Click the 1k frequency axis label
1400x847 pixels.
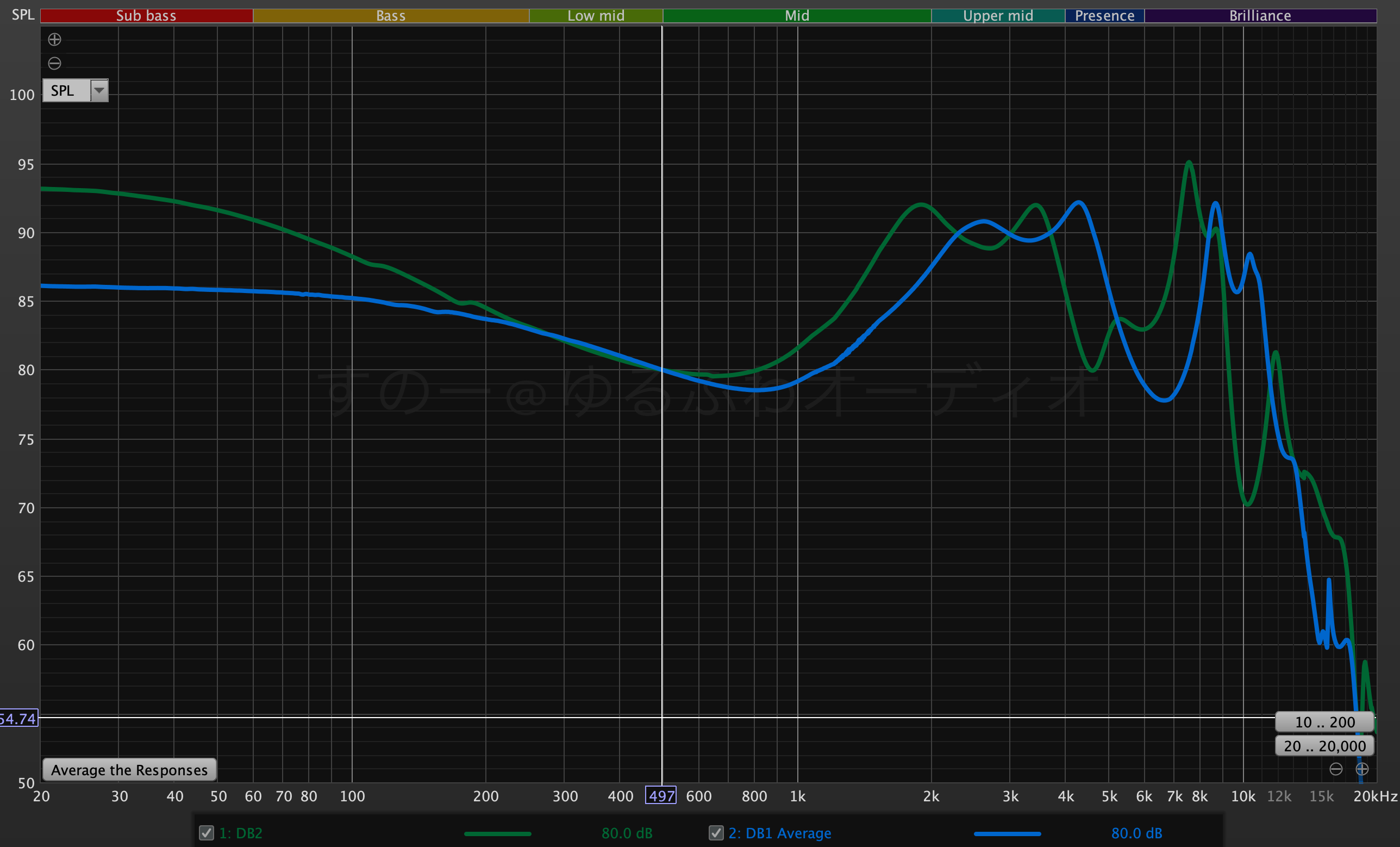[798, 796]
